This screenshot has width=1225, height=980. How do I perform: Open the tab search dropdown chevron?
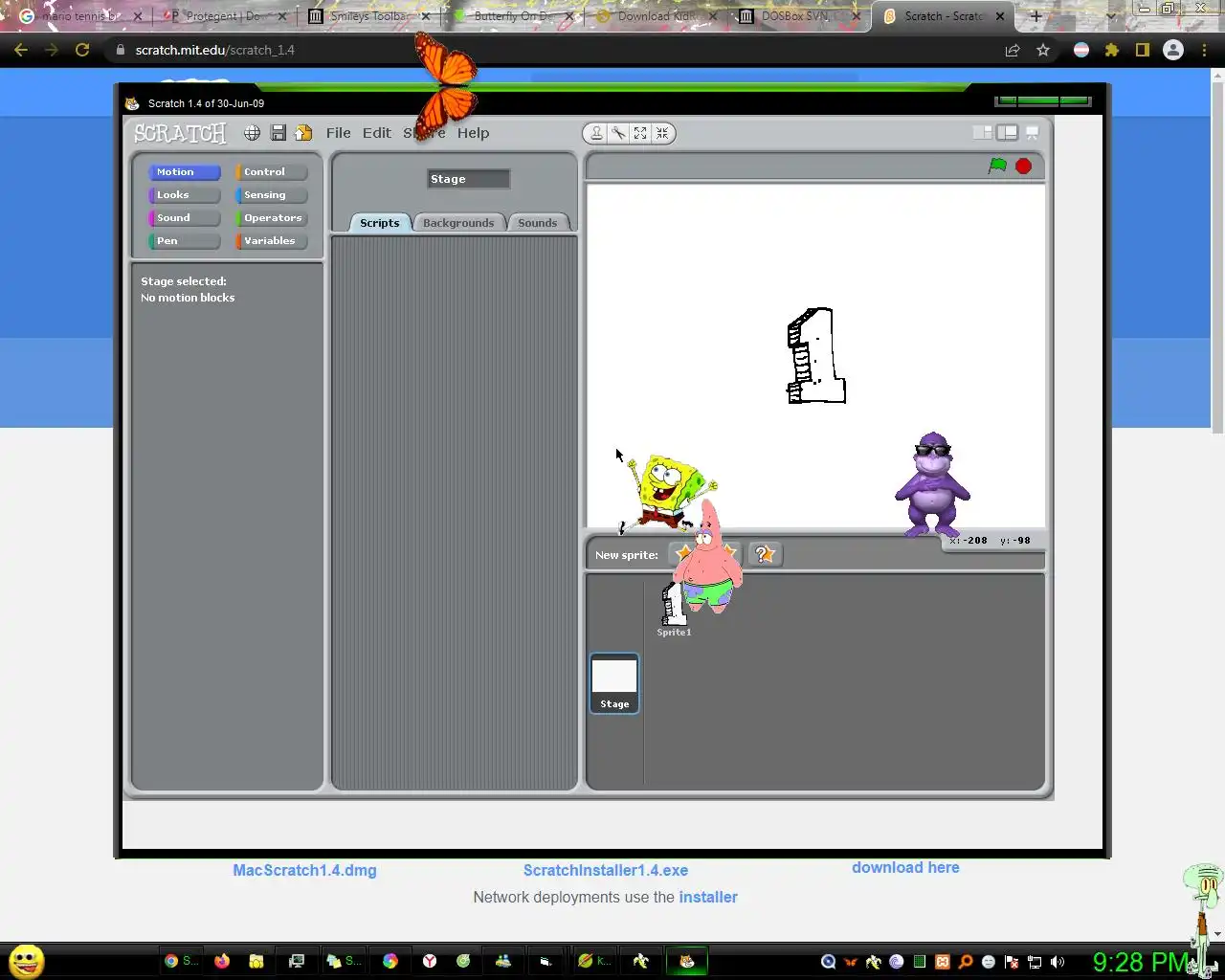point(1110,16)
